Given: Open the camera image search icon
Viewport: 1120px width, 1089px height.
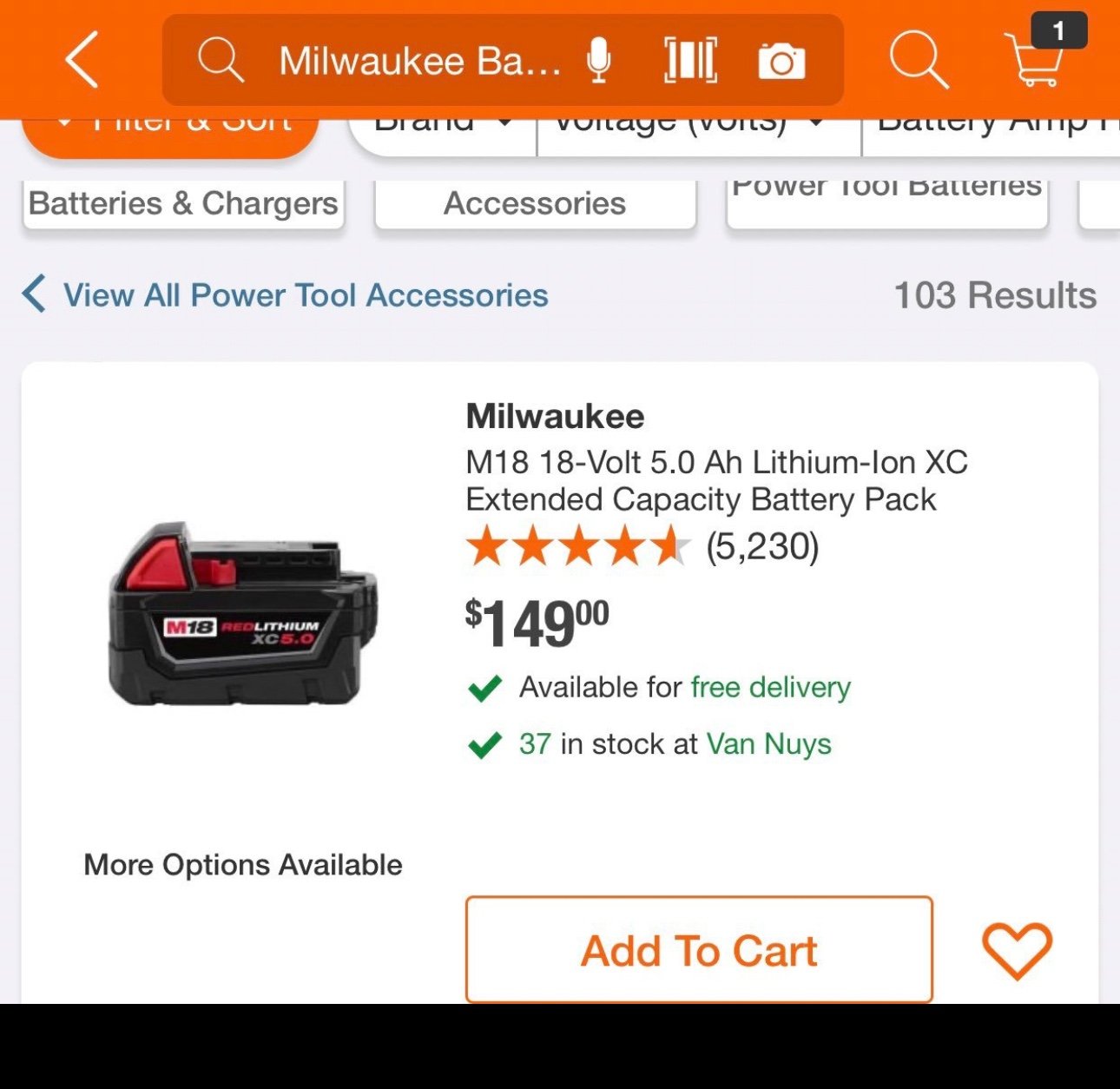Looking at the screenshot, I should [781, 62].
